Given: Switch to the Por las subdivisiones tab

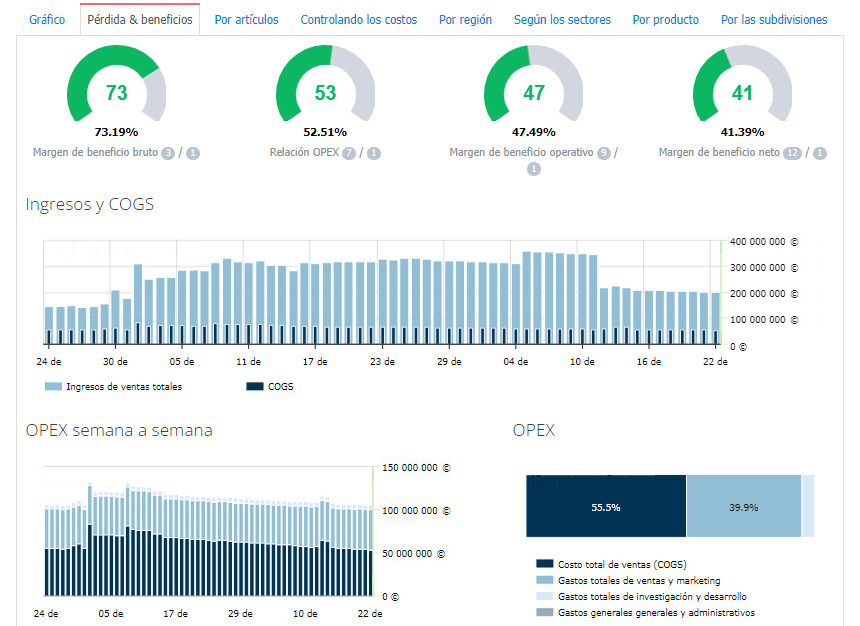Looking at the screenshot, I should 774,20.
